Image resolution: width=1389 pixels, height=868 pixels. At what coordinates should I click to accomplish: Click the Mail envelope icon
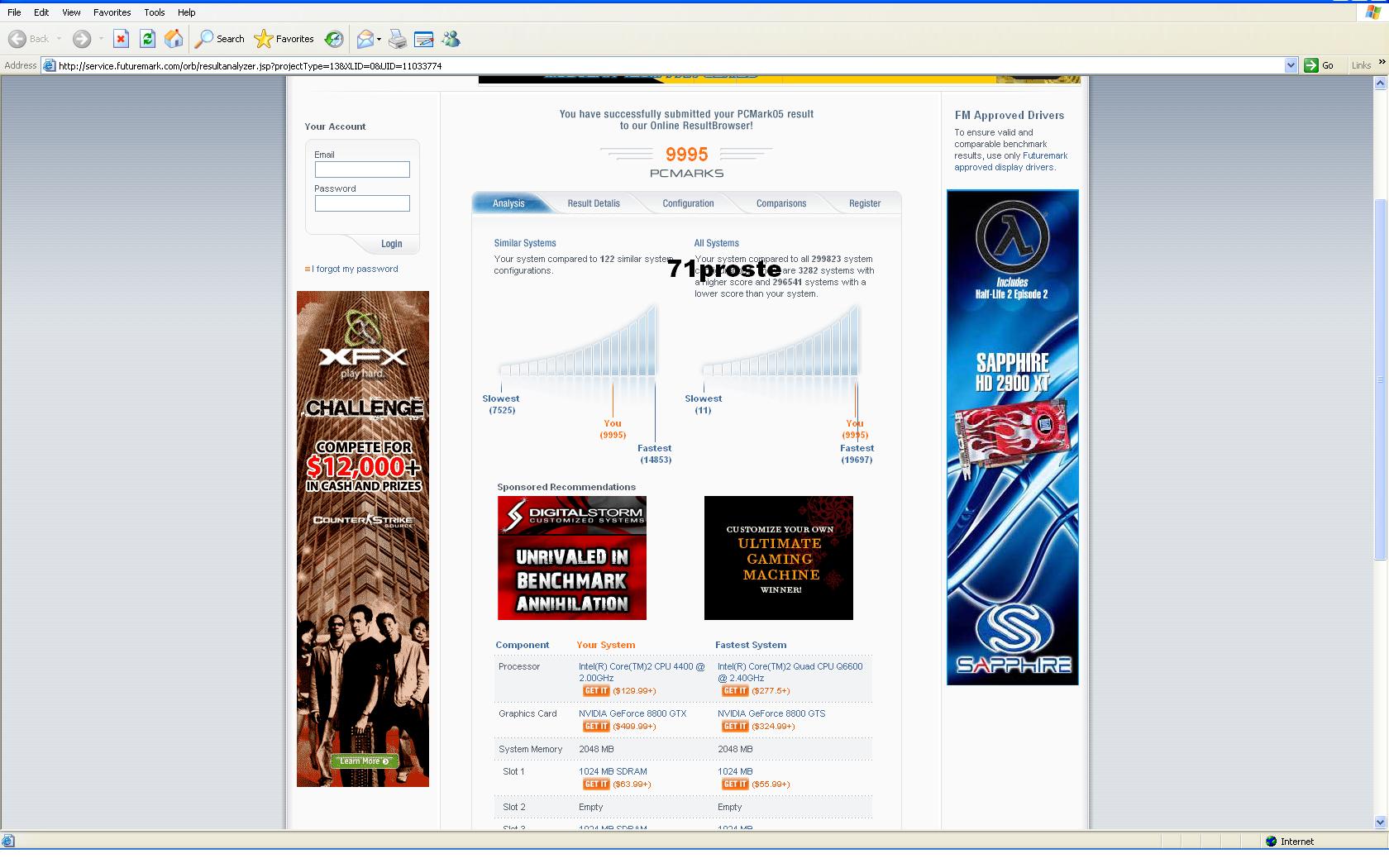365,39
